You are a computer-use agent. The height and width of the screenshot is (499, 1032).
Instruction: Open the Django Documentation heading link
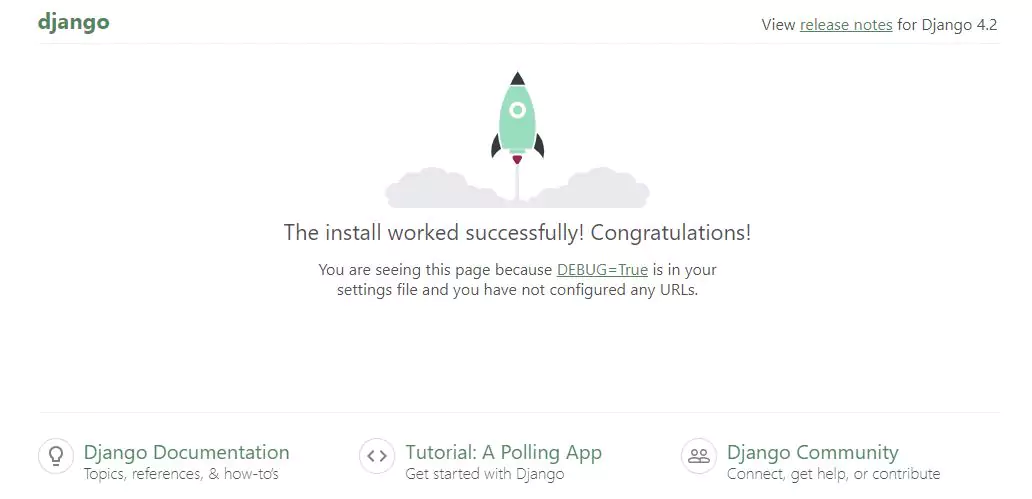pos(187,452)
